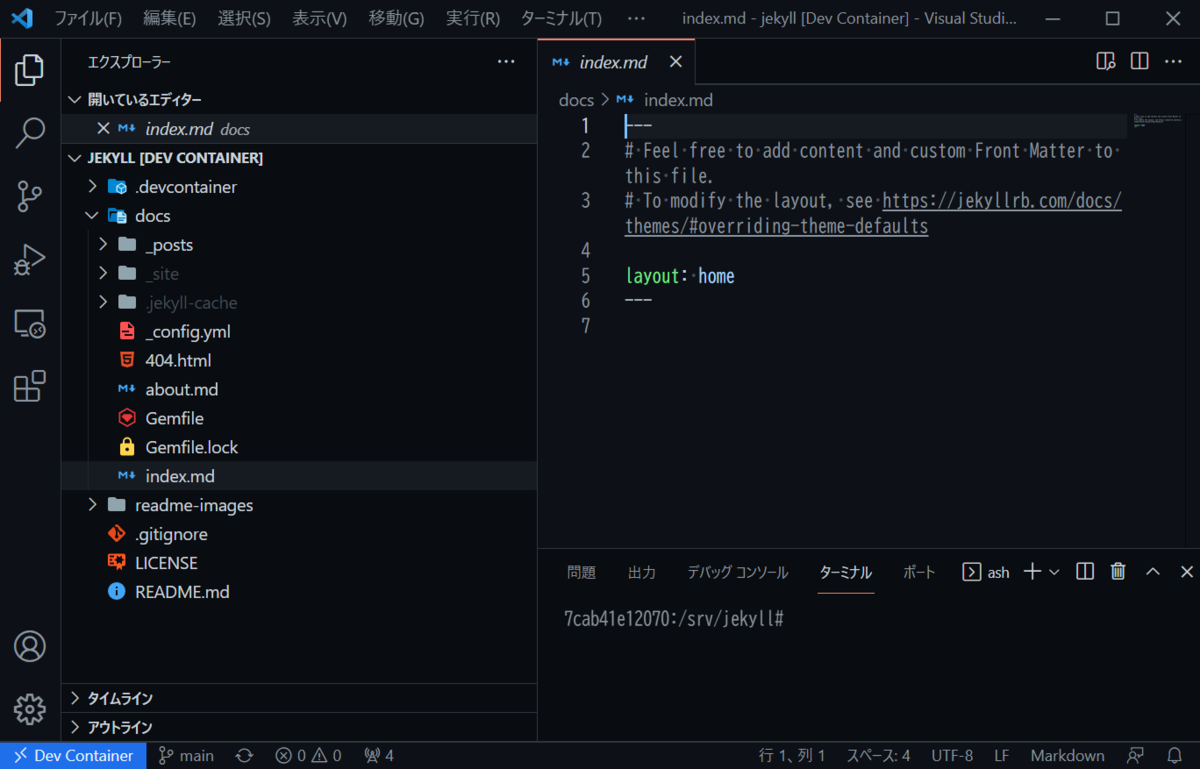Screen dimensions: 1200x769
Task: Change encoding via UTF-8
Action: pos(952,756)
